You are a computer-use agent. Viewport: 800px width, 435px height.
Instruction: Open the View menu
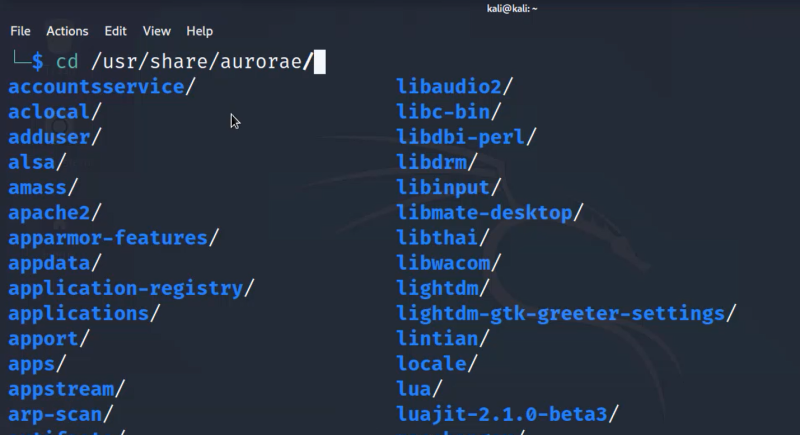coord(157,31)
